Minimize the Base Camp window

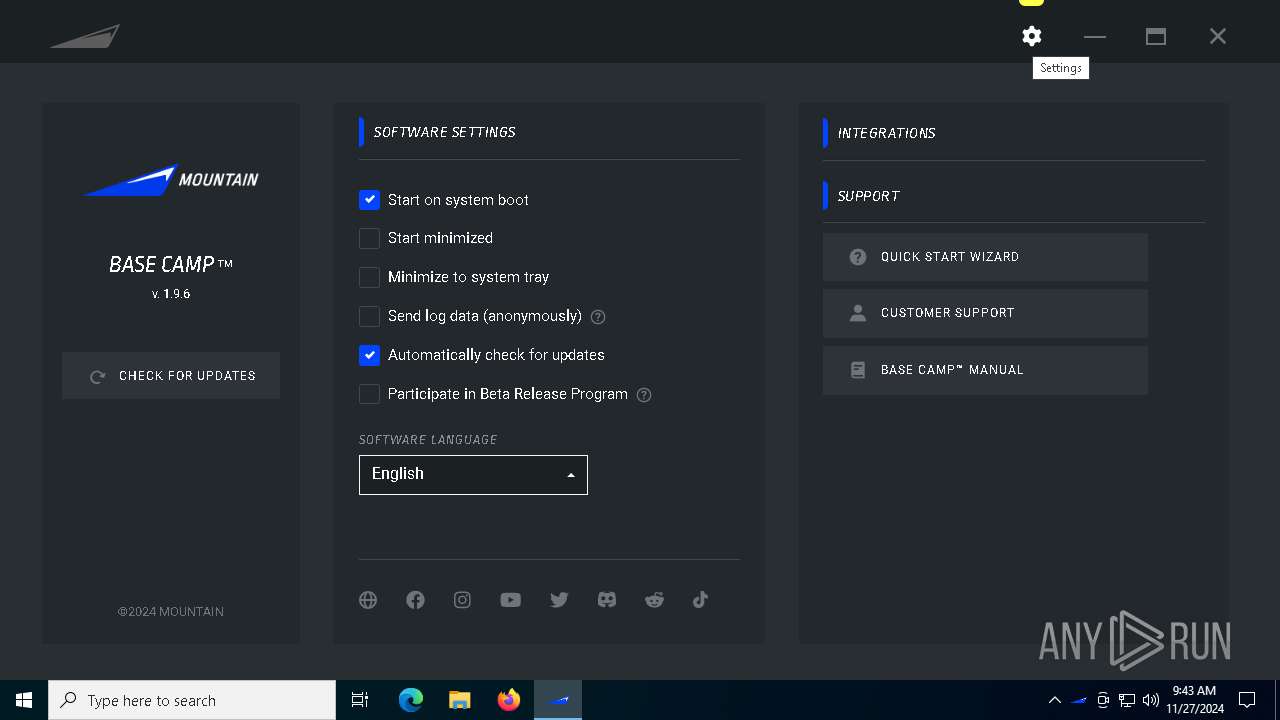click(x=1095, y=36)
